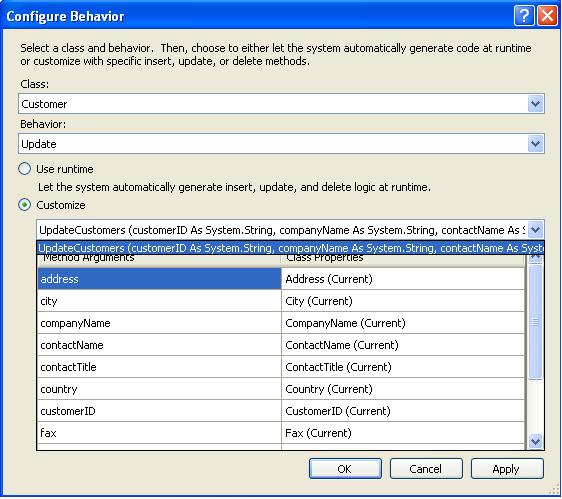Click the Customer class combo box
This screenshot has height=499, width=562.
pos(281,104)
